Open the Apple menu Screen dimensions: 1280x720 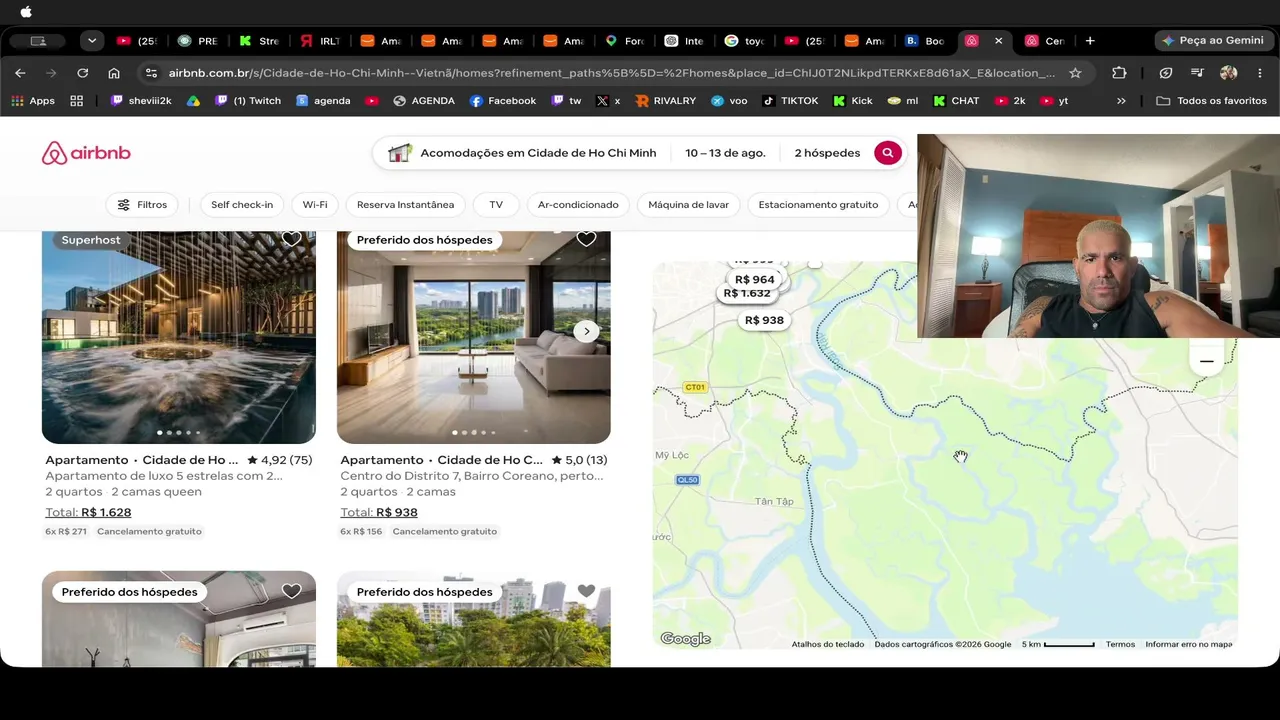point(26,12)
